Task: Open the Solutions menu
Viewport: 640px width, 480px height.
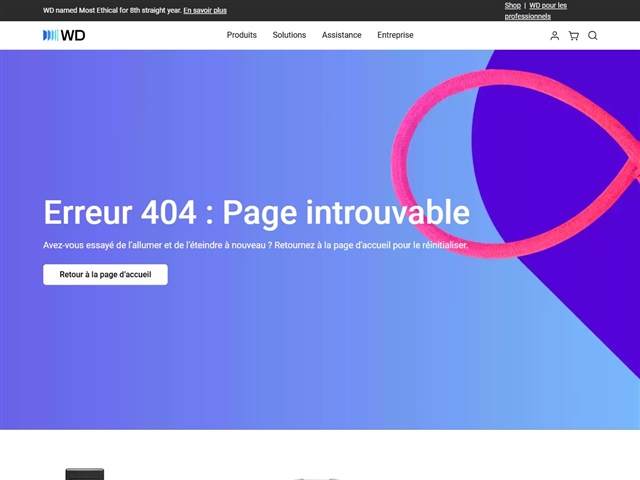Action: pyautogui.click(x=289, y=35)
